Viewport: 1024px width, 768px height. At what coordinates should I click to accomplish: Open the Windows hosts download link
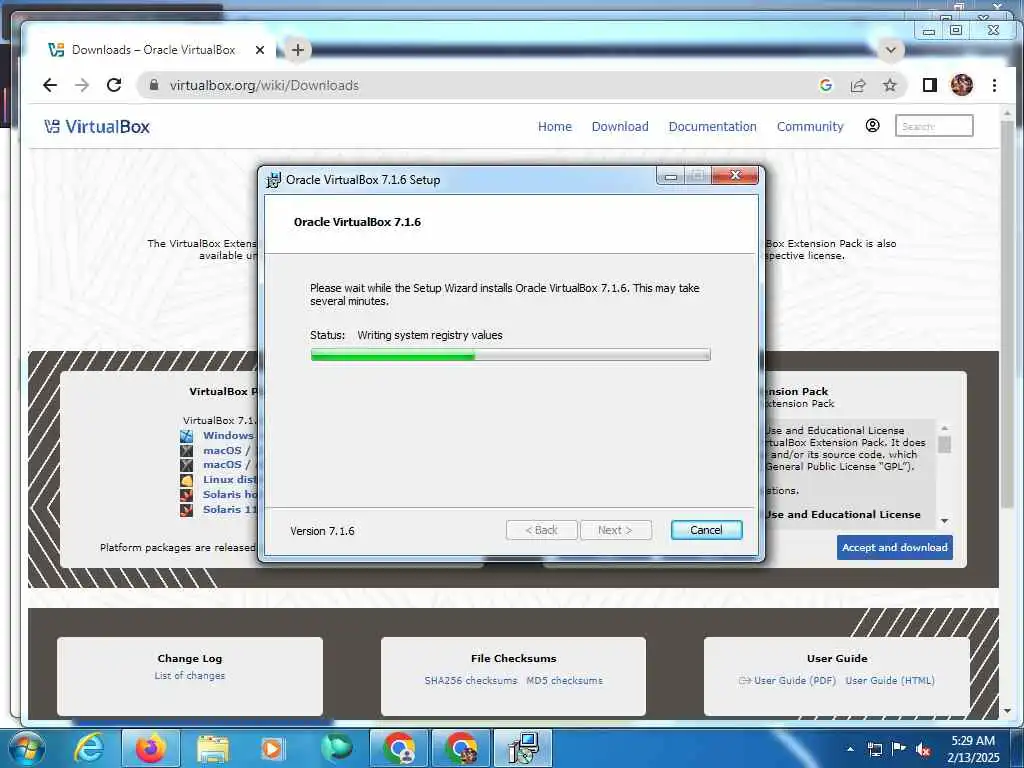(228, 435)
